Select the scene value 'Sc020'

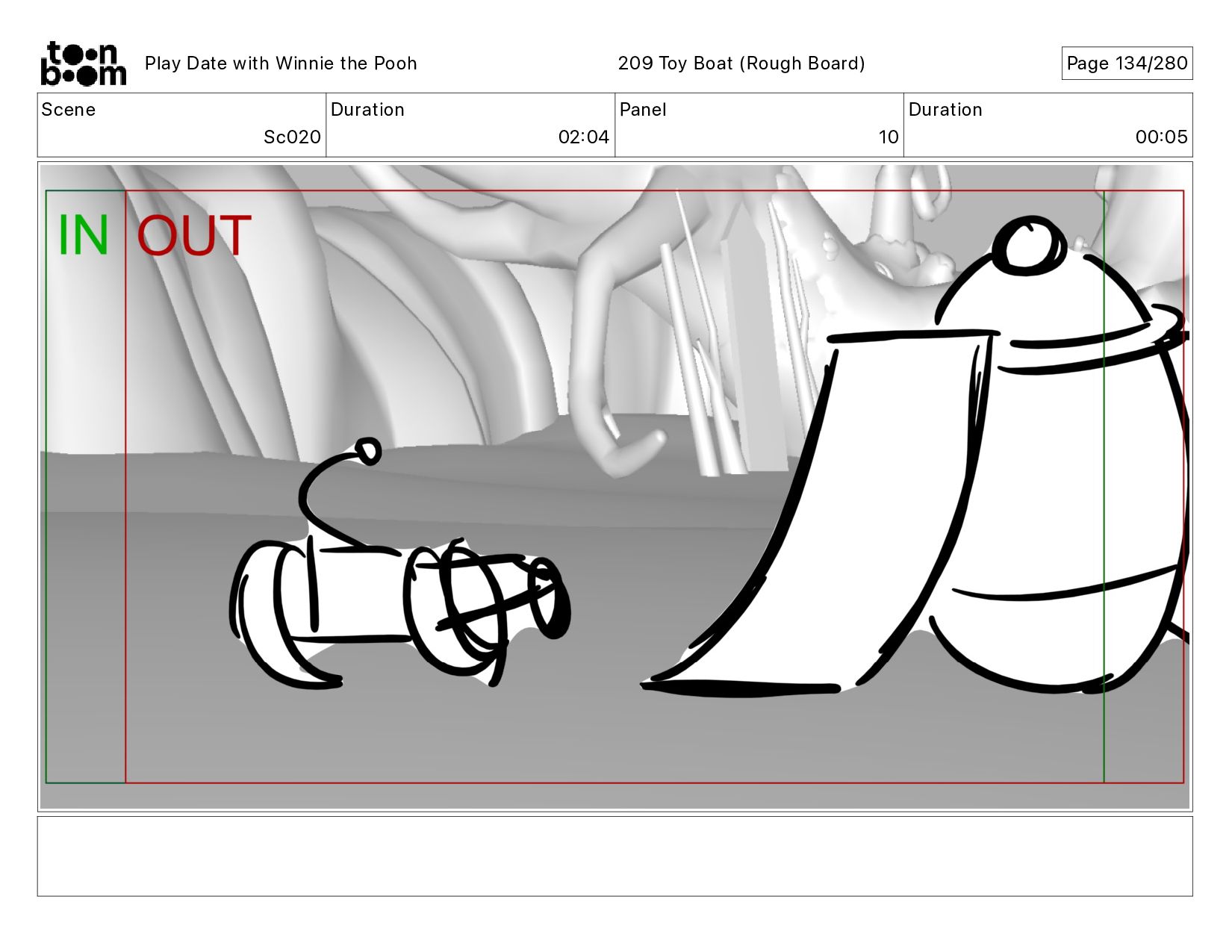292,137
